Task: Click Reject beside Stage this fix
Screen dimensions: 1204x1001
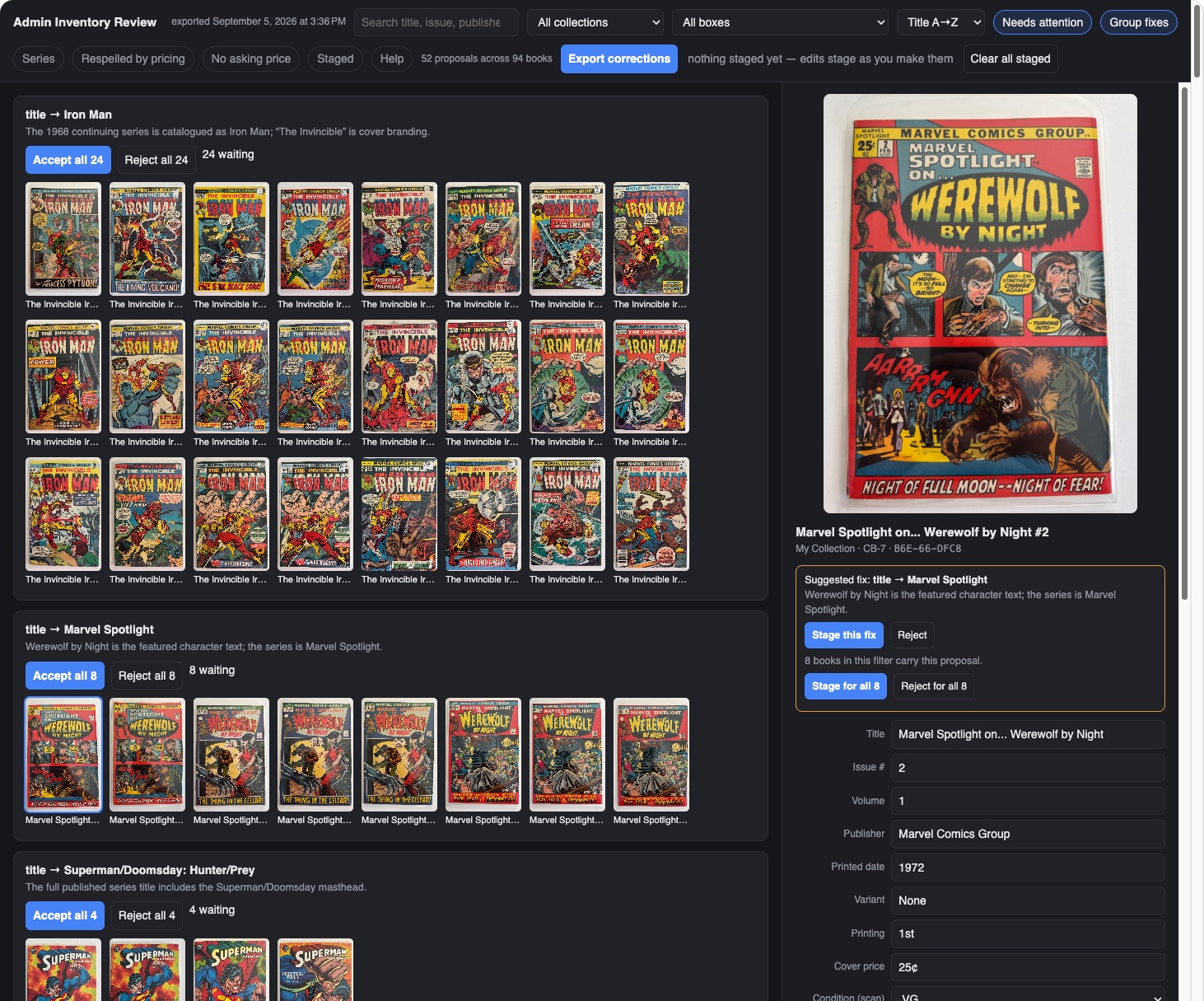Action: point(912,635)
